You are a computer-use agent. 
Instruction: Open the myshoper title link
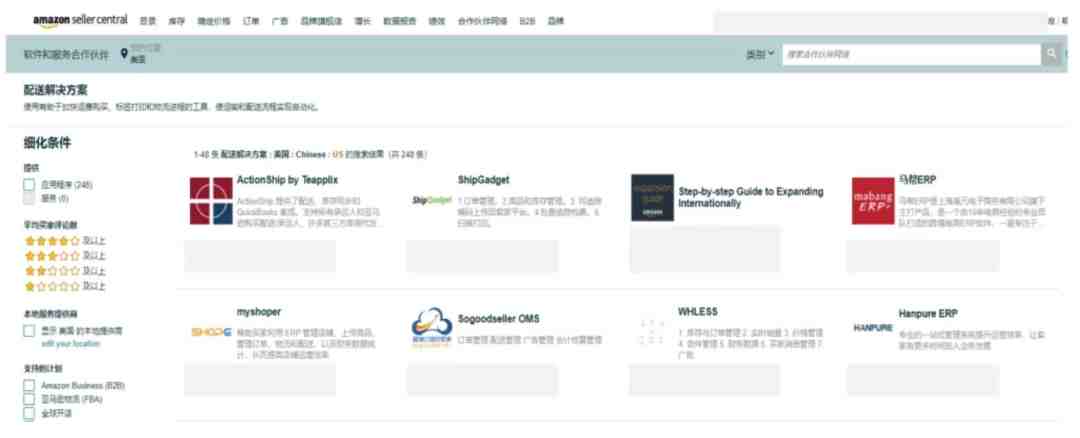(259, 312)
